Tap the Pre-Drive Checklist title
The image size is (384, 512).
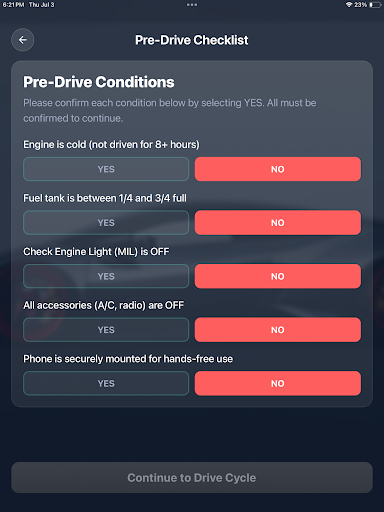click(192, 40)
